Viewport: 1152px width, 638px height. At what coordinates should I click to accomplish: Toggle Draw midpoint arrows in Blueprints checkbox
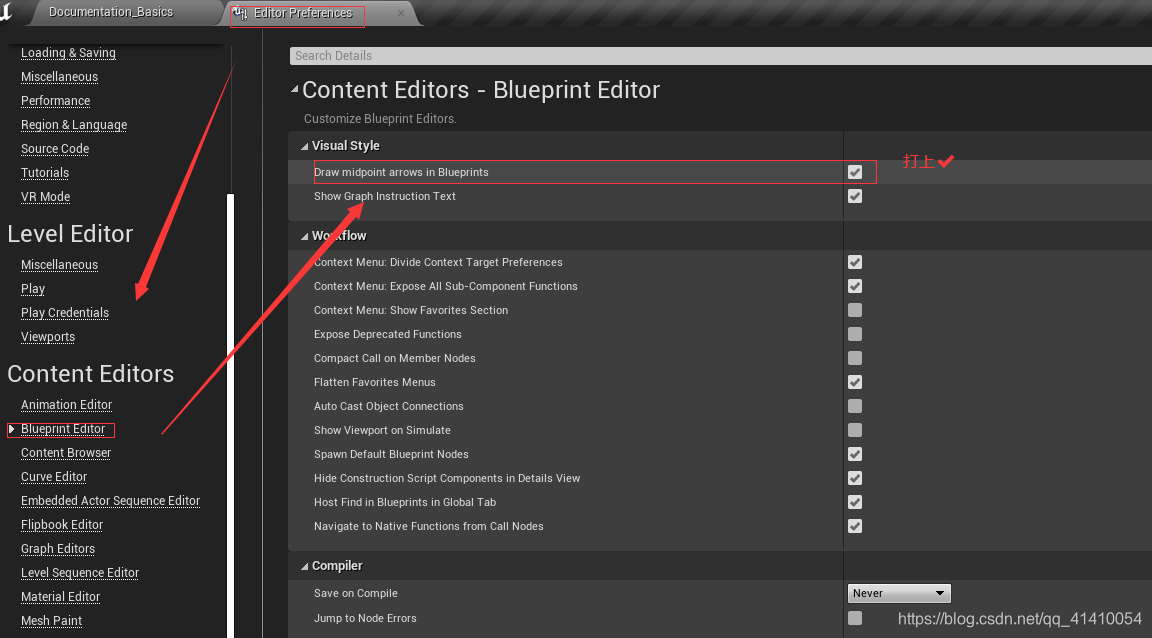tap(854, 172)
